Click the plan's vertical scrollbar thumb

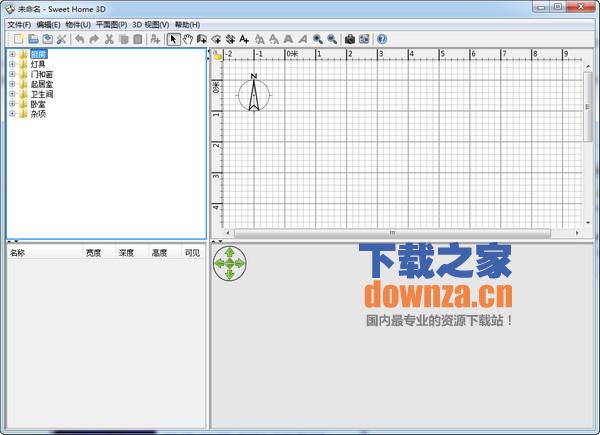coord(588,107)
